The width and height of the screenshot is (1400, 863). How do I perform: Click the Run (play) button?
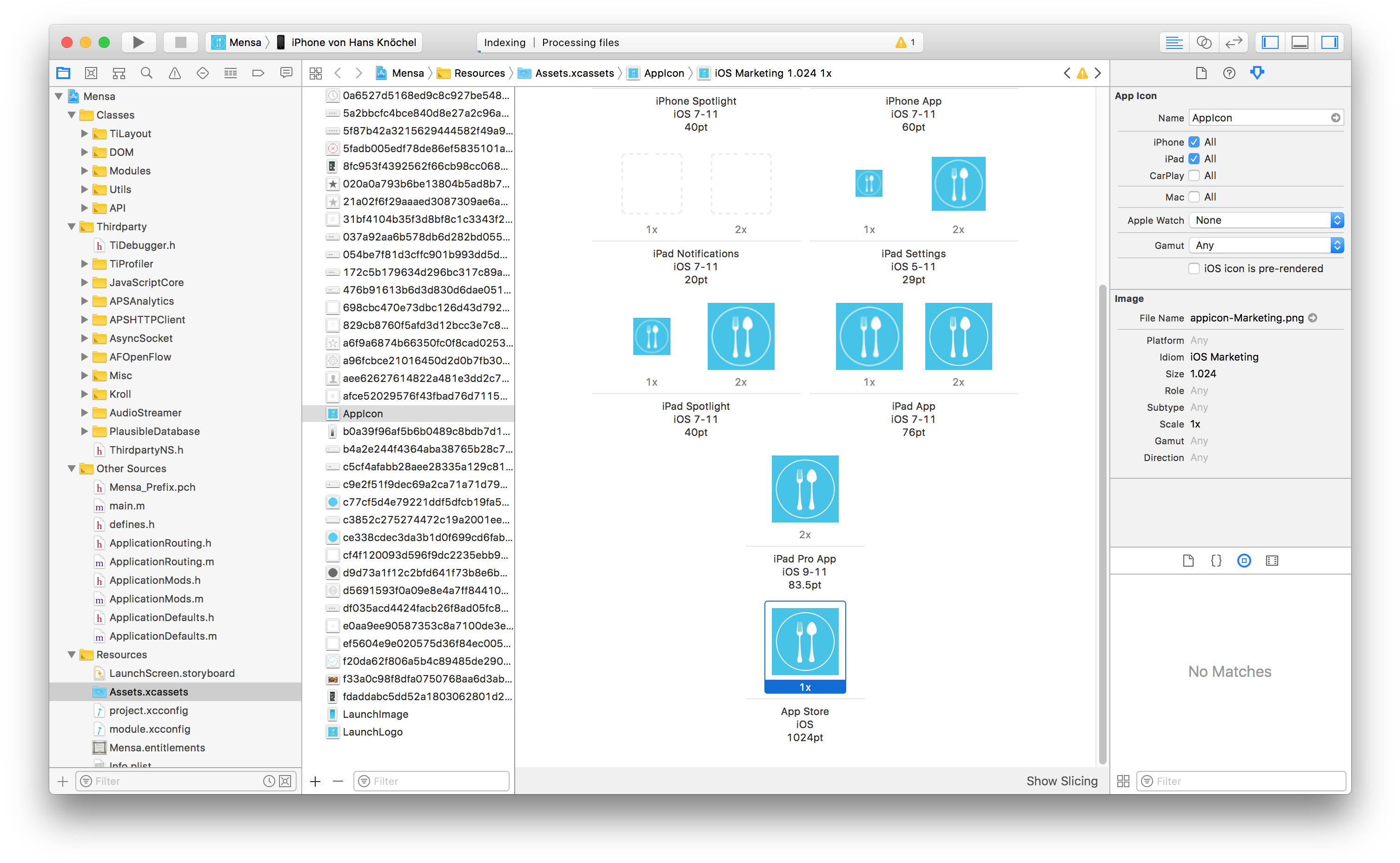(x=138, y=42)
